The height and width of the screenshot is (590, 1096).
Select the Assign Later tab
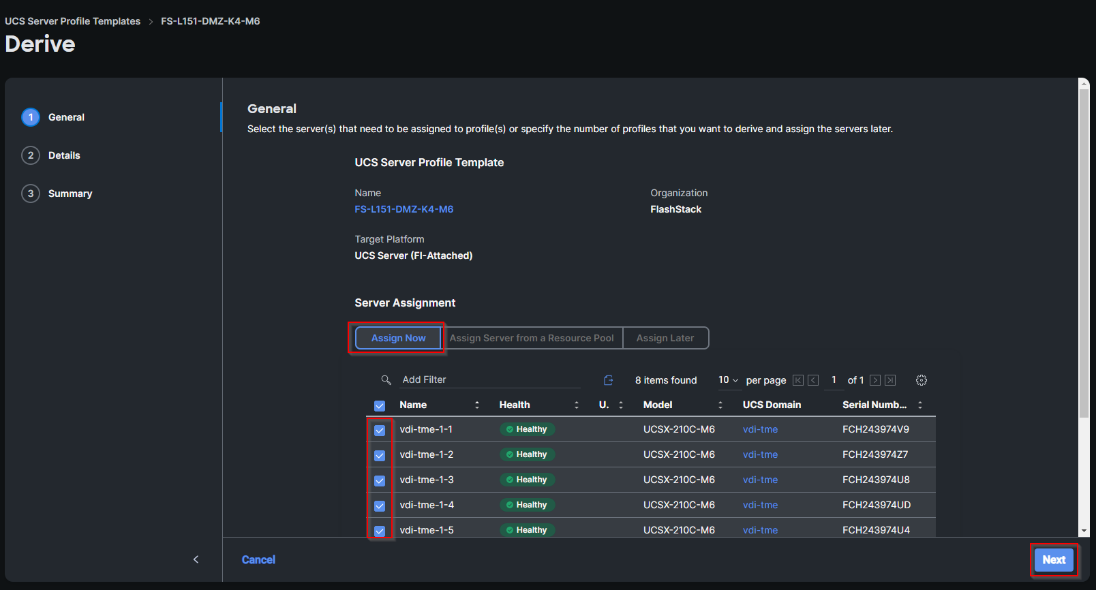coord(665,338)
